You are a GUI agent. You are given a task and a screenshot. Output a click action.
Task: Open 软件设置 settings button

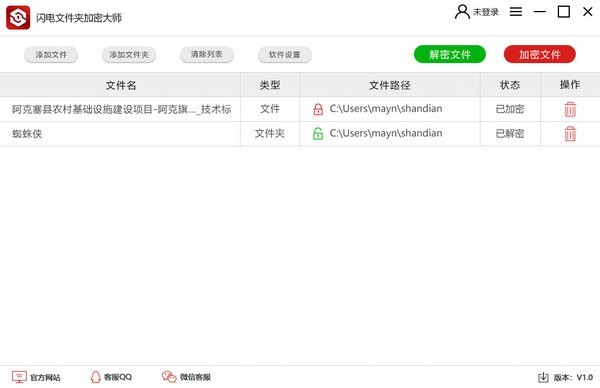coord(285,55)
